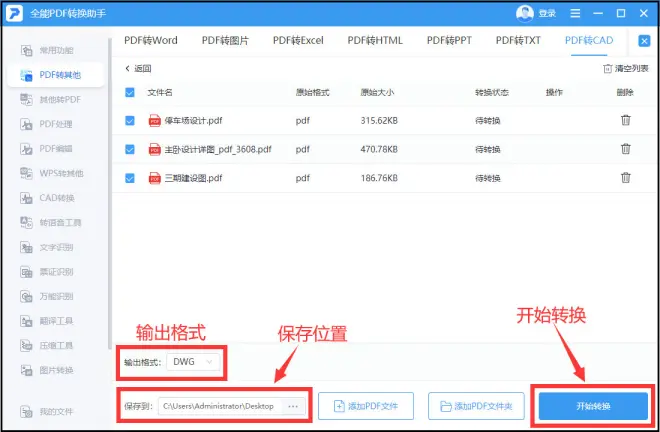This screenshot has width=660, height=432.
Task: Open the hamburger menu in the title bar
Action: coord(575,13)
